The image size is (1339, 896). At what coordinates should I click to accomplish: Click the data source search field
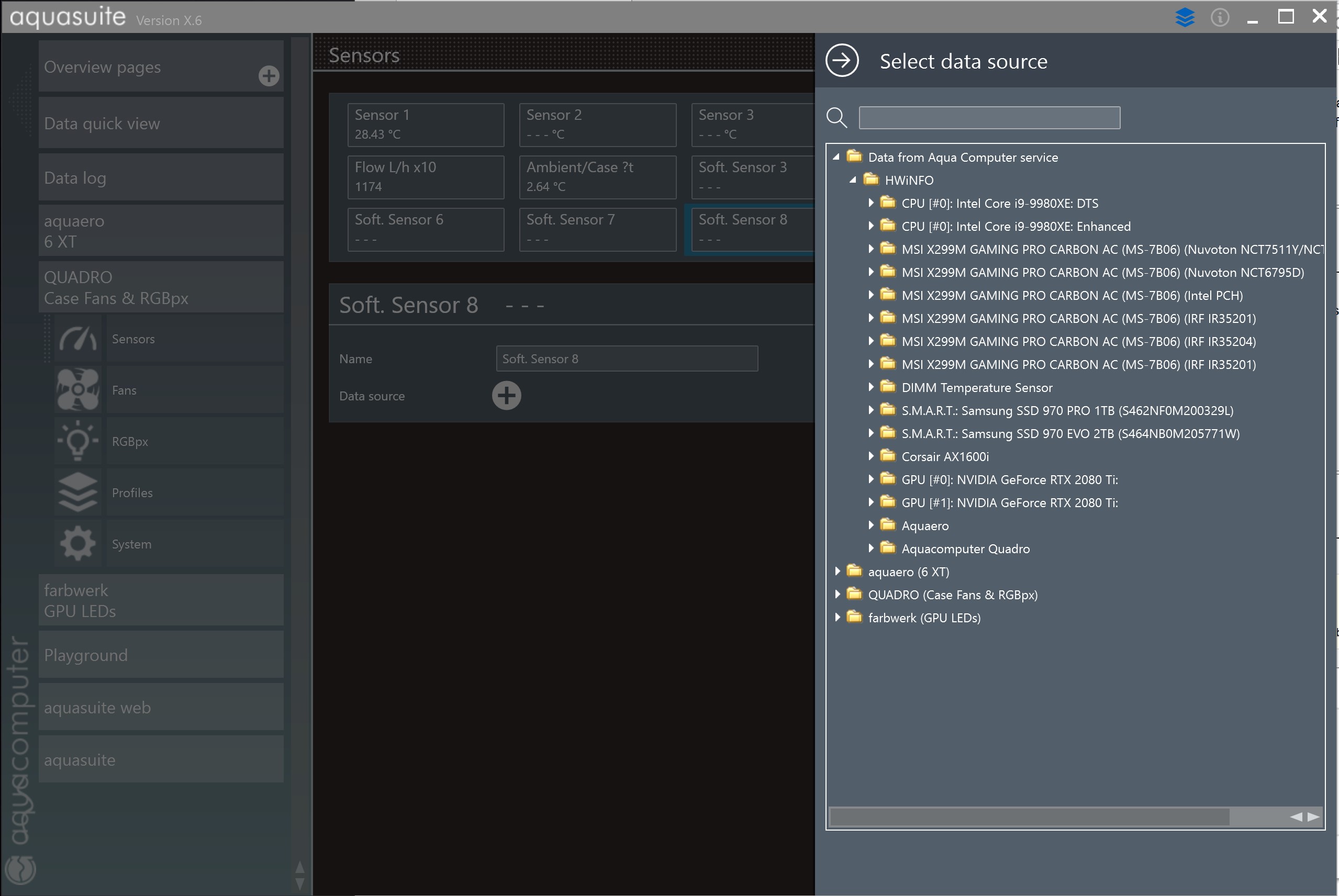click(989, 118)
